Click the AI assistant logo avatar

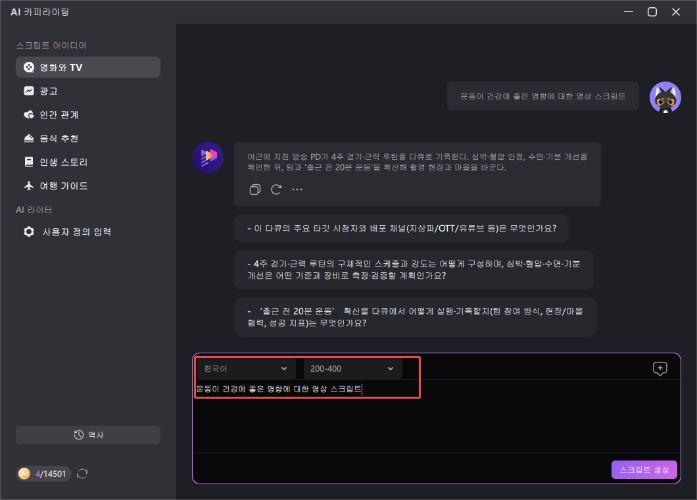(x=208, y=157)
